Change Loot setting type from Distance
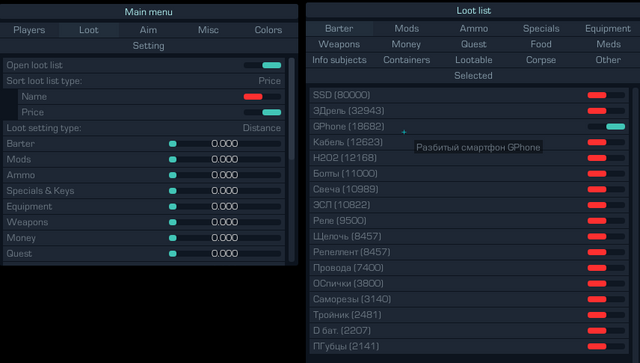Image resolution: width=640 pixels, height=363 pixels. click(262, 128)
